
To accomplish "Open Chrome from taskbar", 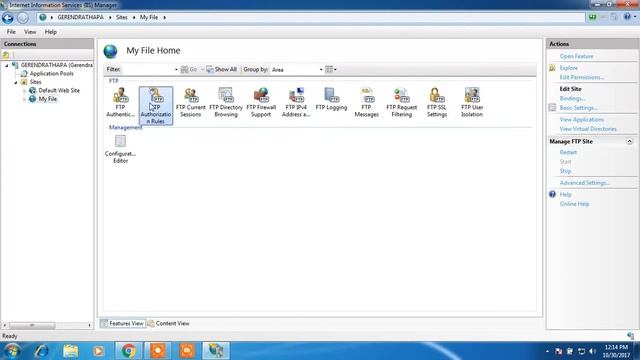I will pyautogui.click(x=129, y=351).
